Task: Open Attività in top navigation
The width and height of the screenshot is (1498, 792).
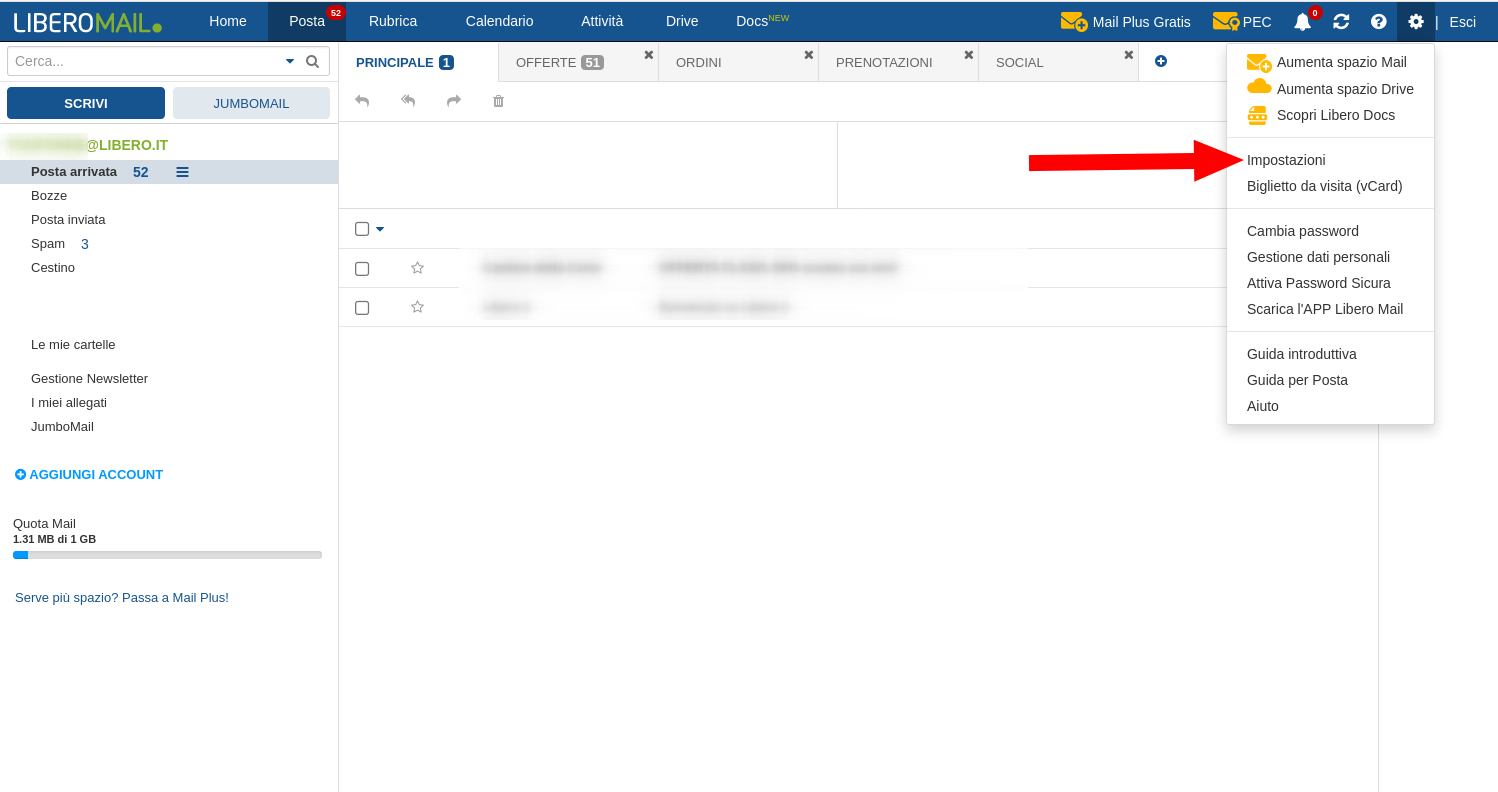Action: tap(602, 21)
